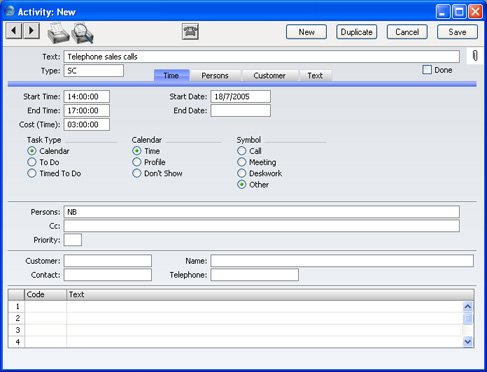
Task: Click the printer icon
Action: [58, 33]
